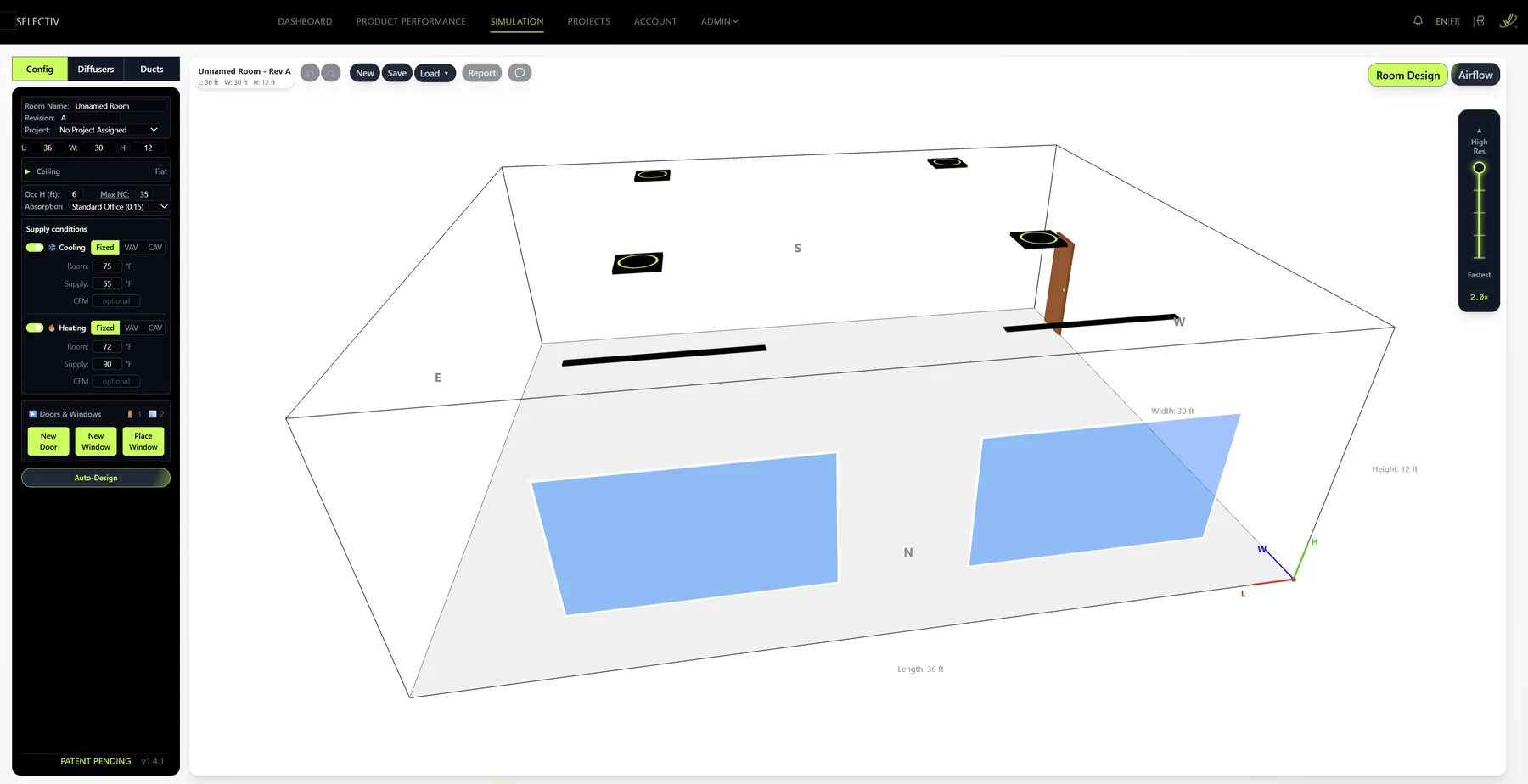Open the Project dropdown

[x=109, y=130]
